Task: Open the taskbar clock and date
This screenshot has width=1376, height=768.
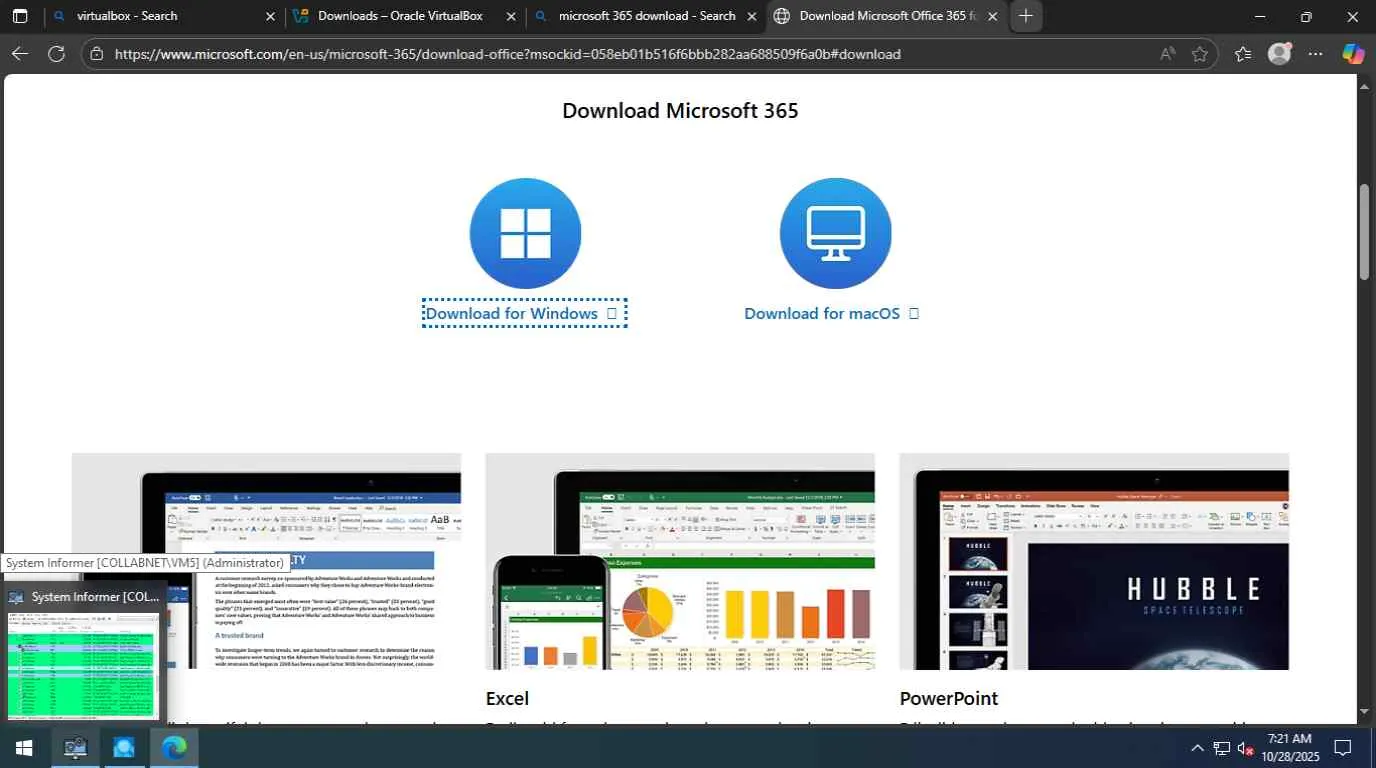Action: click(1292, 748)
